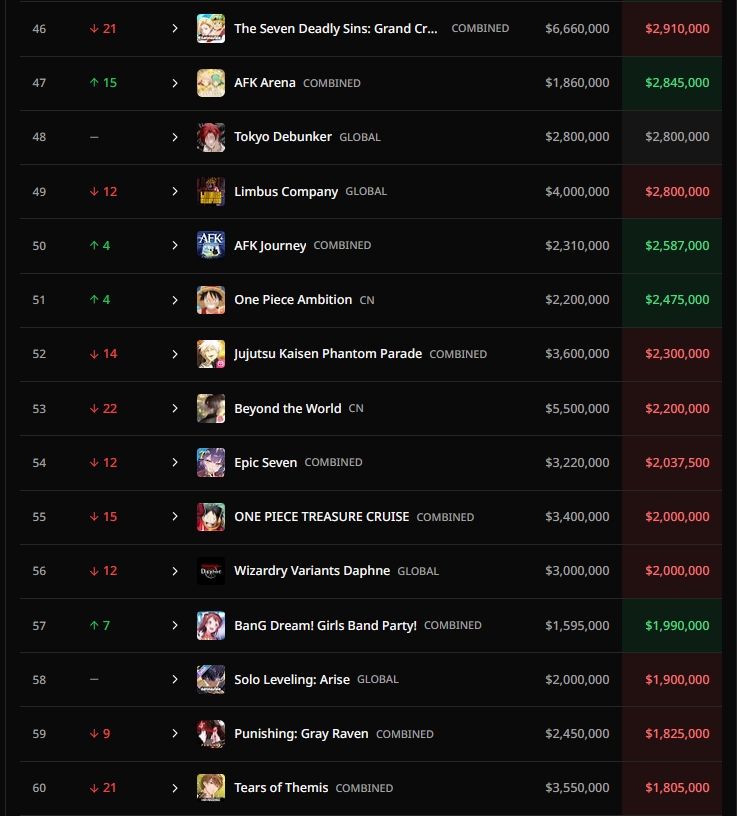Click the Limbus Company game icon
The image size is (737, 816).
coord(211,191)
